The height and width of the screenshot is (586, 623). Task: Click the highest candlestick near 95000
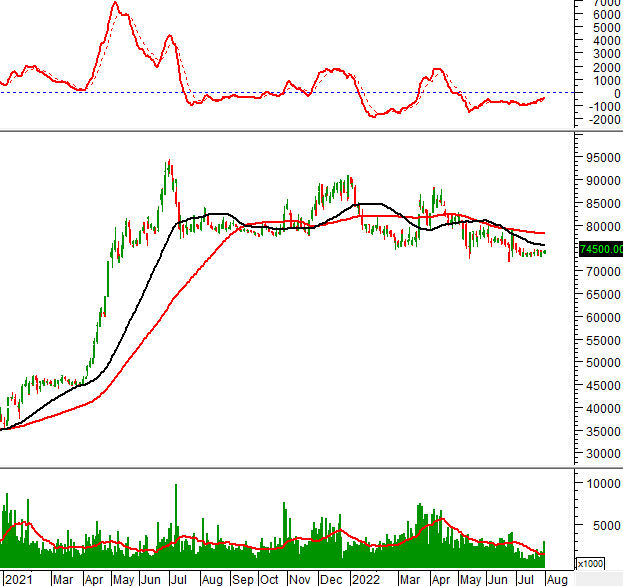(x=169, y=161)
